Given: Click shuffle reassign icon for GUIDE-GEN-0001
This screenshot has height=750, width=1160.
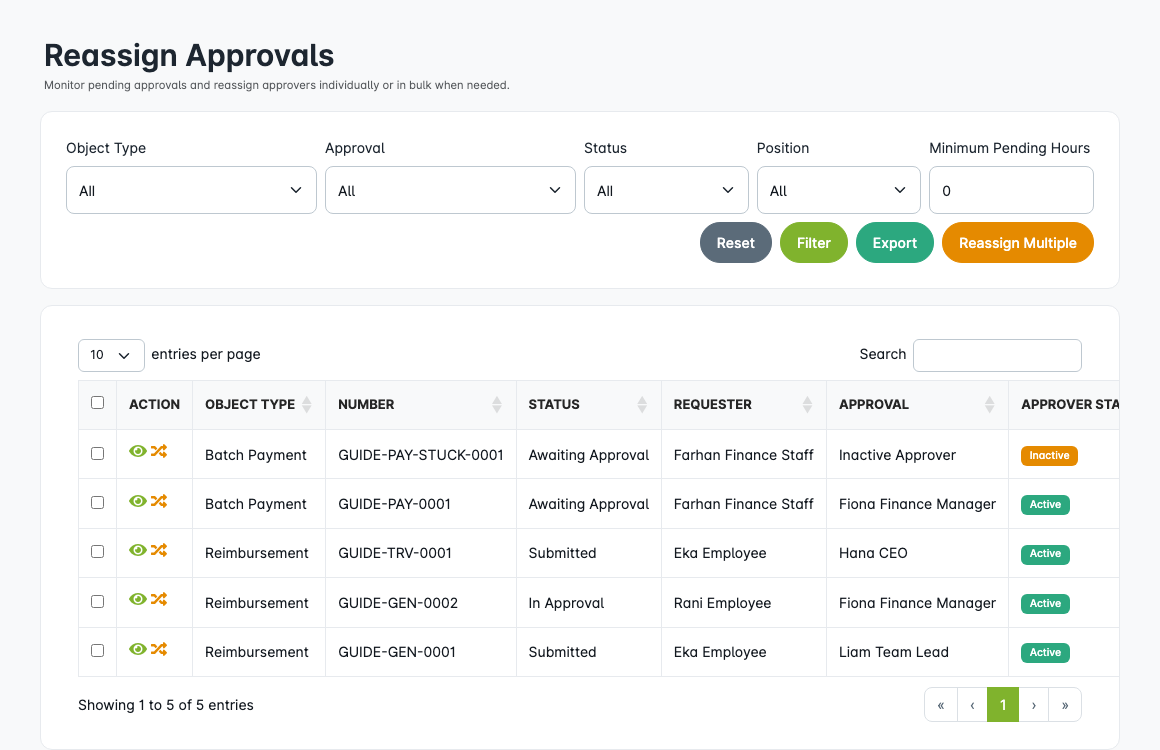Looking at the screenshot, I should 159,649.
